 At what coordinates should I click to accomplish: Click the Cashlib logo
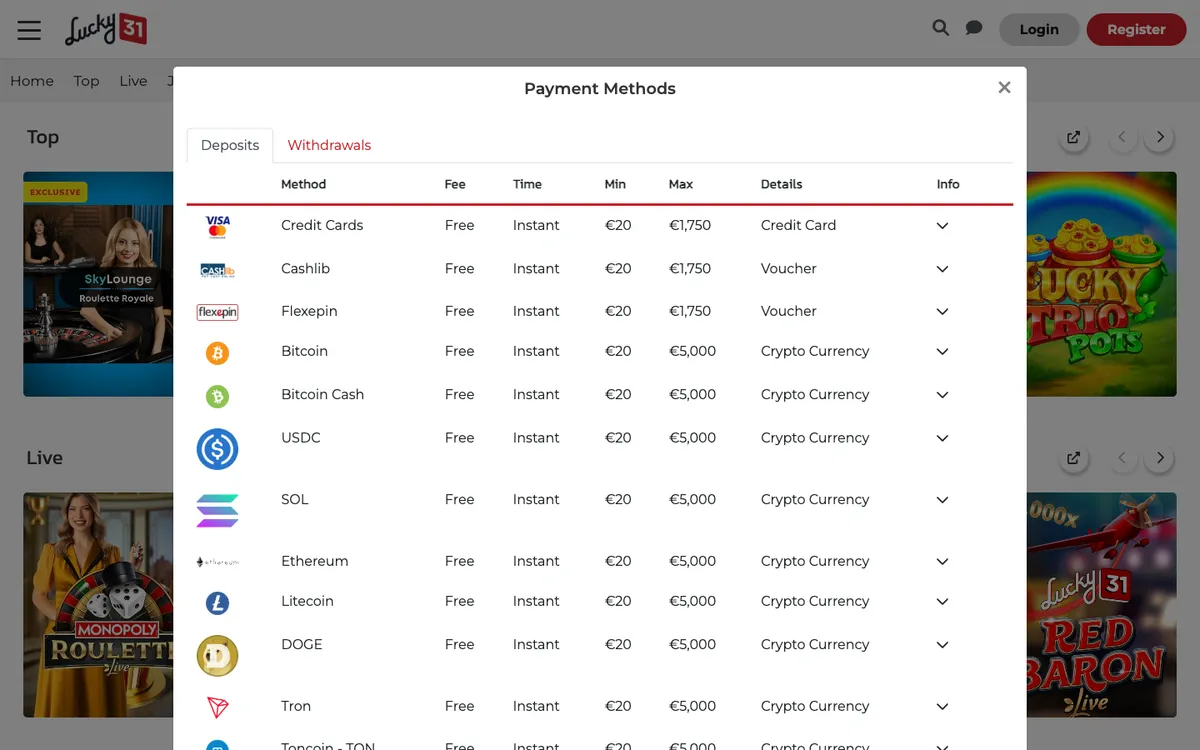(x=218, y=270)
